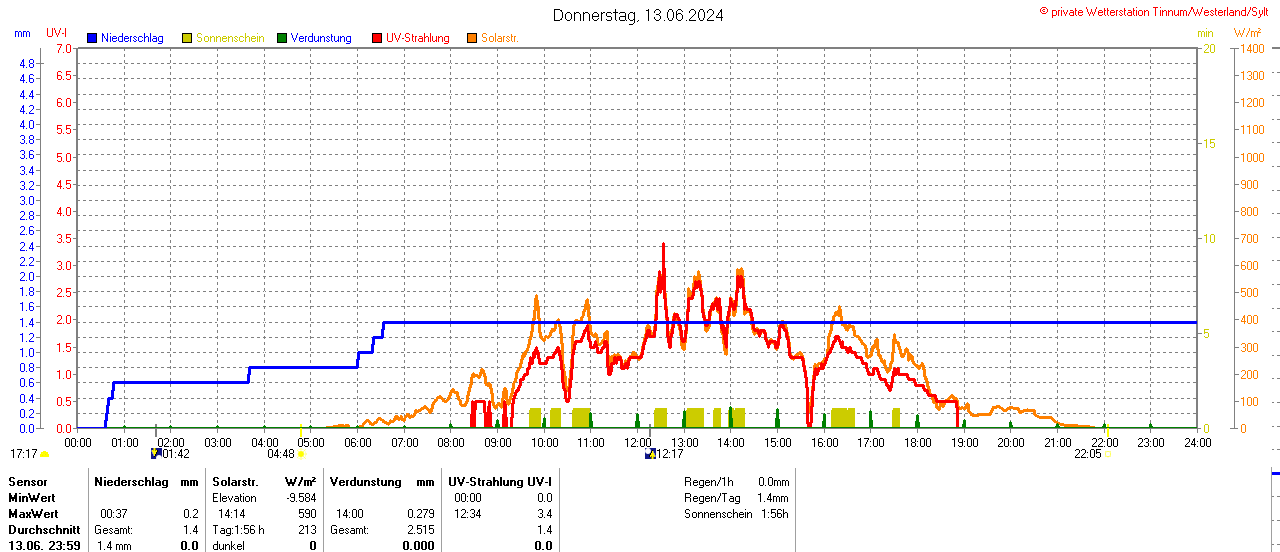Click the icon beside 12:17
This screenshot has height=552, width=1280.
pyautogui.click(x=650, y=454)
